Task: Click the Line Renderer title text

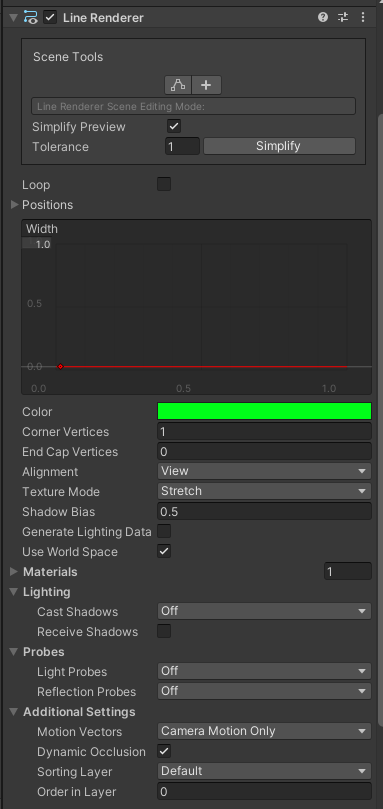Action: 103,18
